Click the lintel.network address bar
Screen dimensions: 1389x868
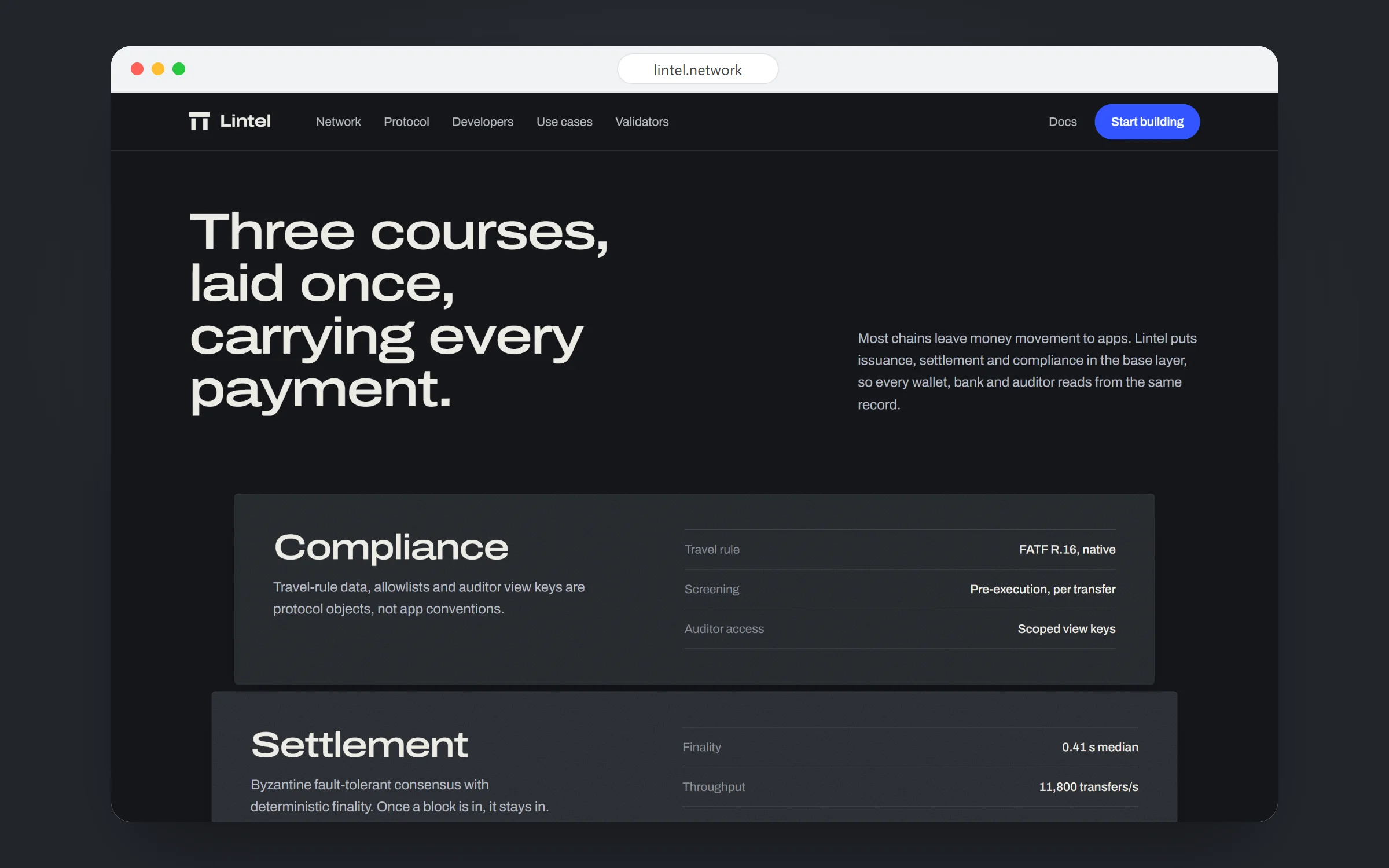tap(697, 69)
